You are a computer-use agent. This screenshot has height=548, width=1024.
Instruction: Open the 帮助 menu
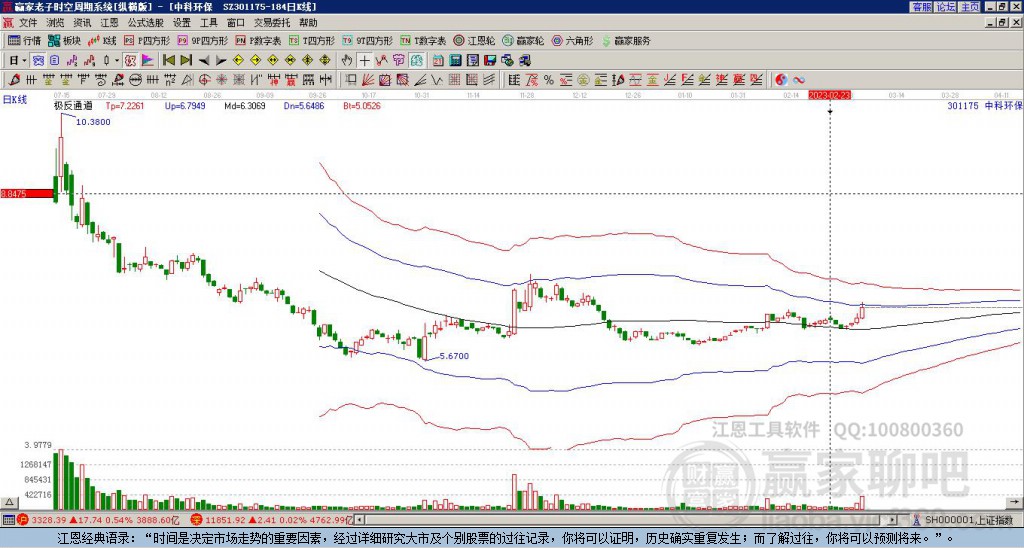pos(308,23)
